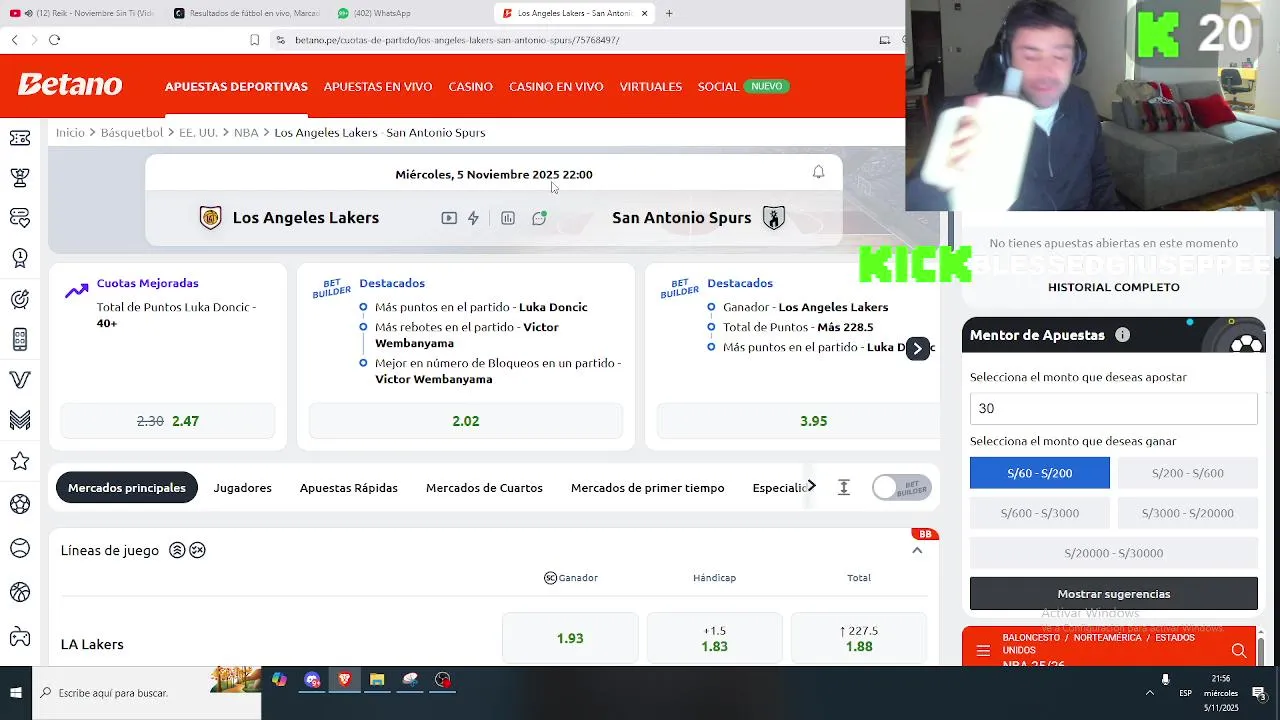This screenshot has height=720, width=1280.
Task: Open match statistics chart icon
Action: coord(508,218)
